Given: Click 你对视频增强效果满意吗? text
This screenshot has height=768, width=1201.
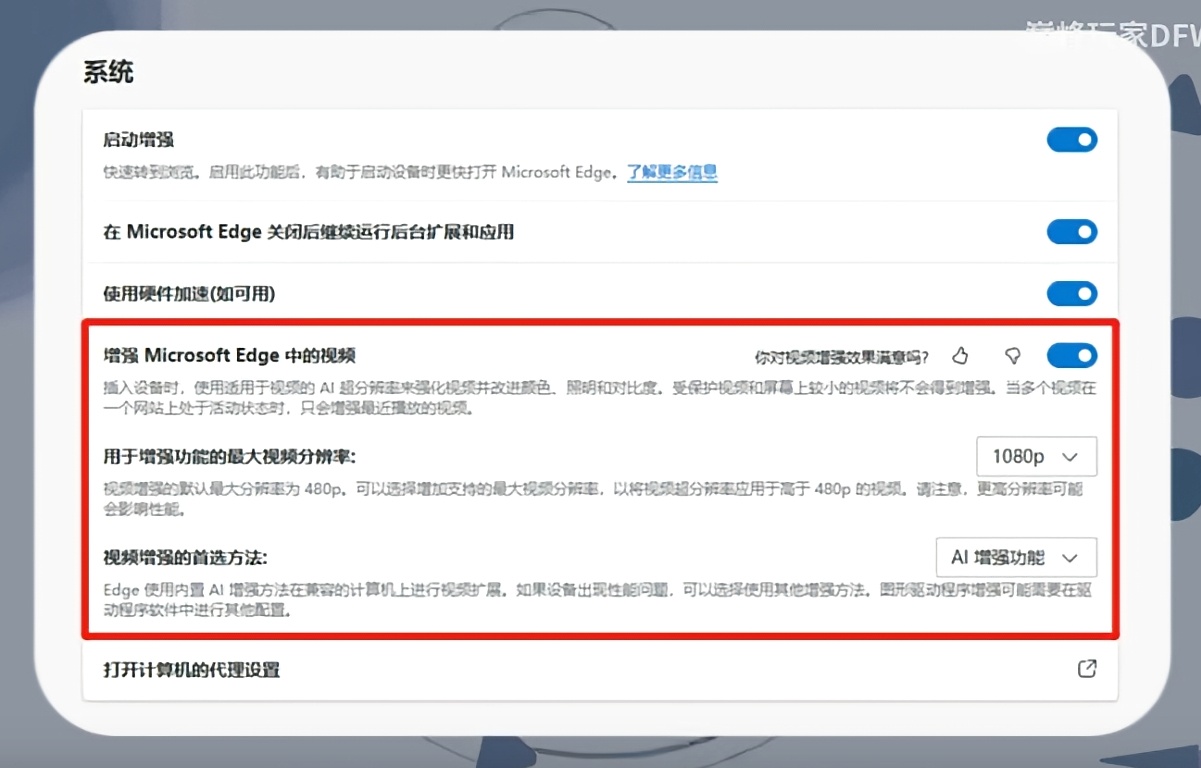Looking at the screenshot, I should (841, 357).
